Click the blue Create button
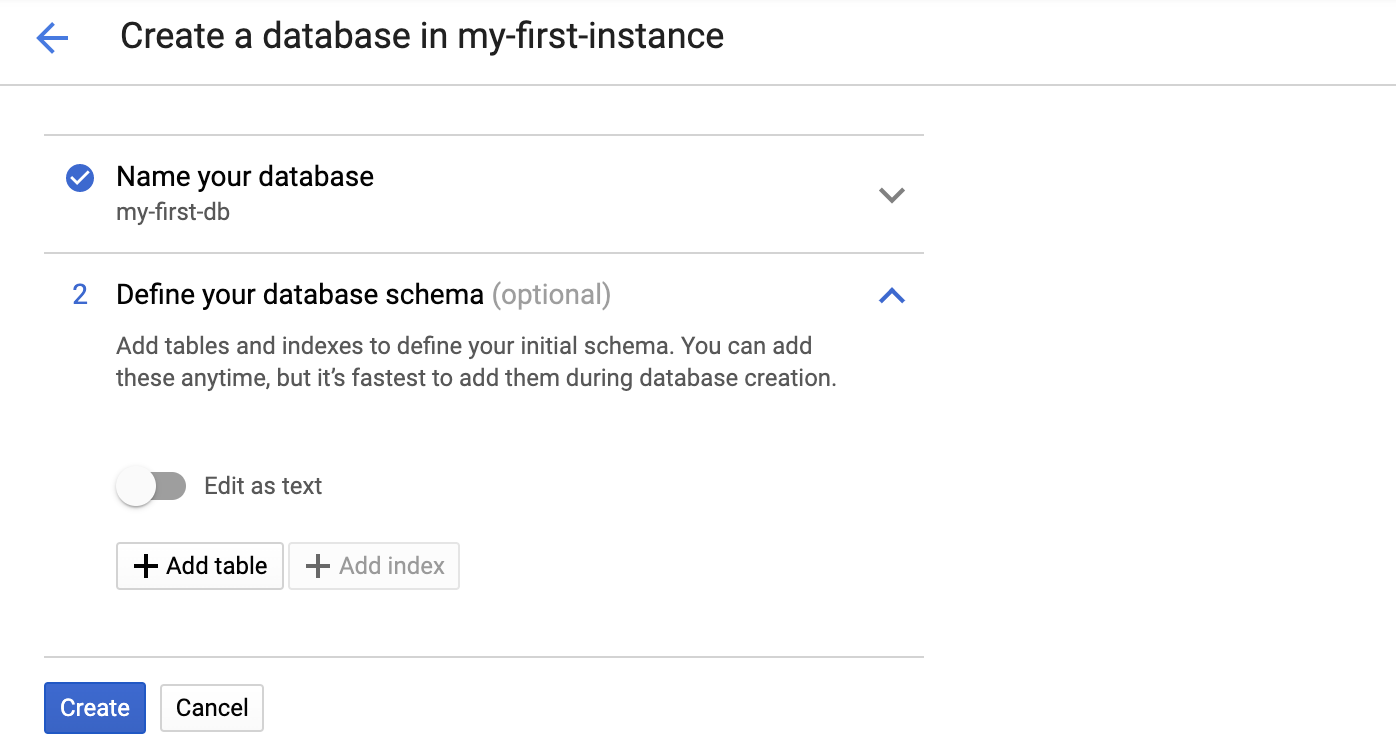Screen dimensions: 1396x756 click(95, 708)
